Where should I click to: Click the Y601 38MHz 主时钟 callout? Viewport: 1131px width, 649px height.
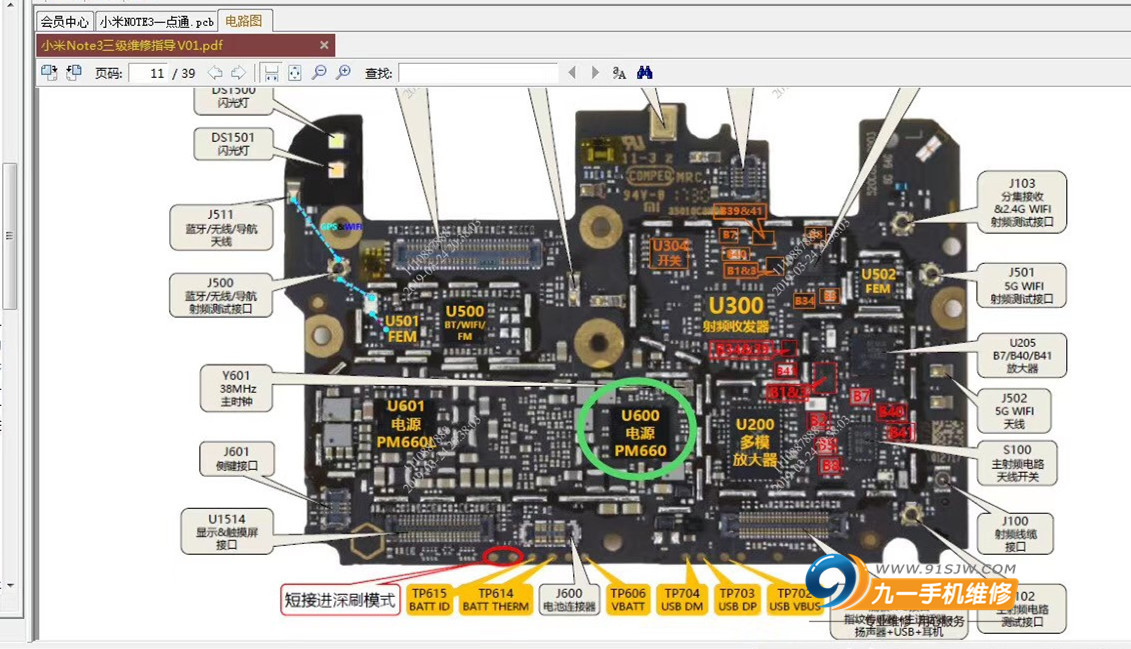pos(237,388)
